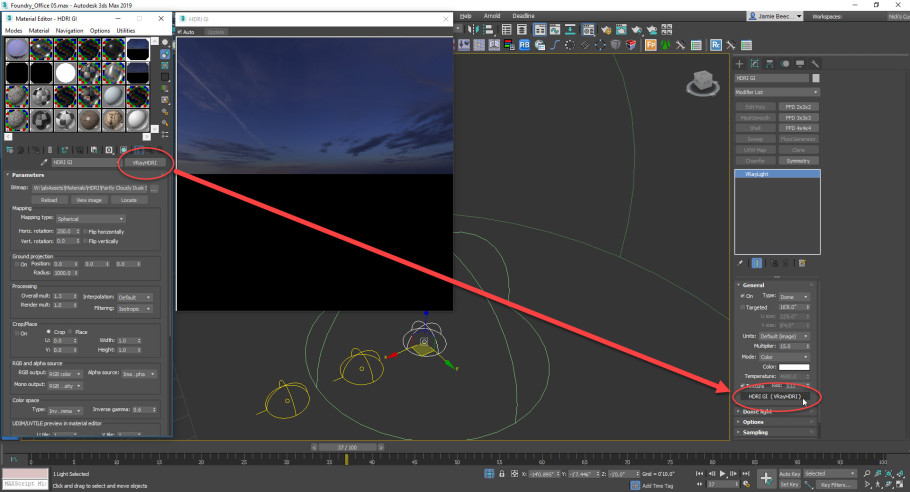This screenshot has width=910, height=492.
Task: Open the Deadline menu
Action: coord(523,16)
